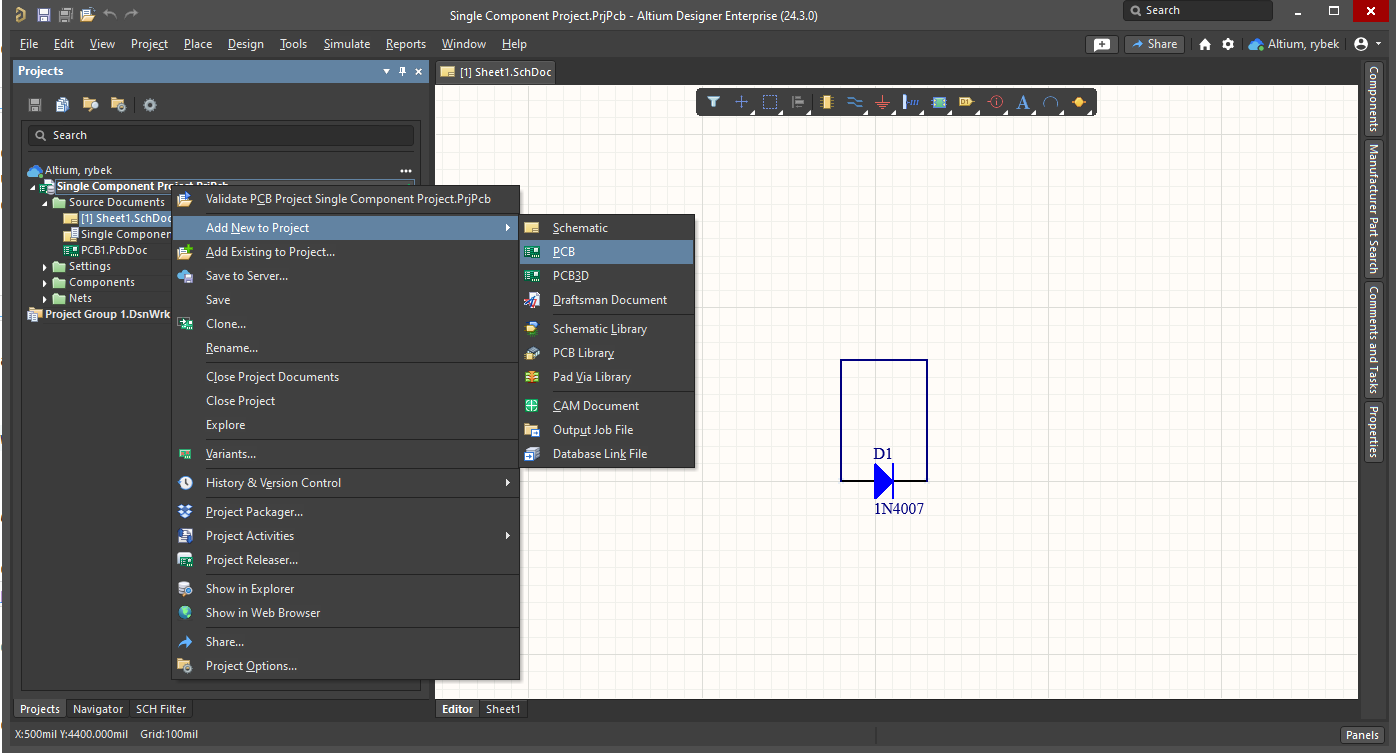This screenshot has width=1396, height=753.
Task: Select the Harness/bus entry tool icon
Action: point(911,102)
